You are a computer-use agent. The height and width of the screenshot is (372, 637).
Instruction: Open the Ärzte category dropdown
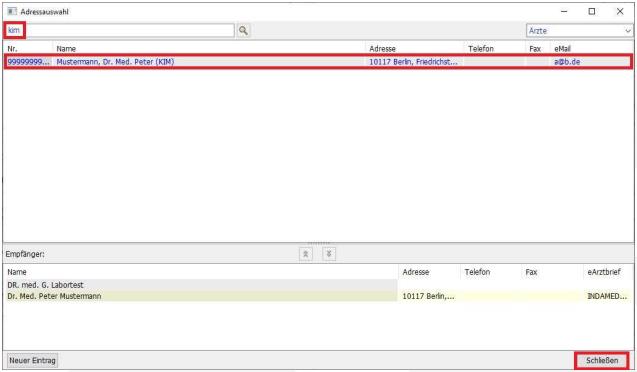(x=579, y=31)
